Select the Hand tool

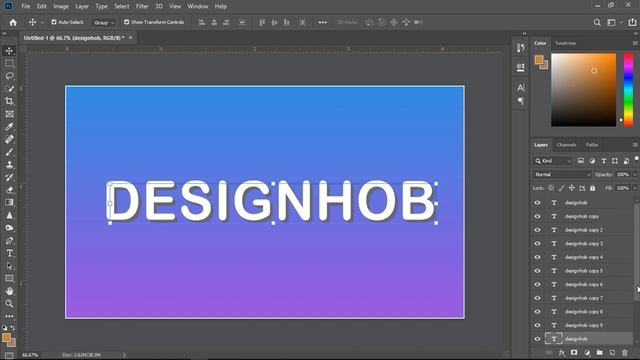pyautogui.click(x=9, y=291)
